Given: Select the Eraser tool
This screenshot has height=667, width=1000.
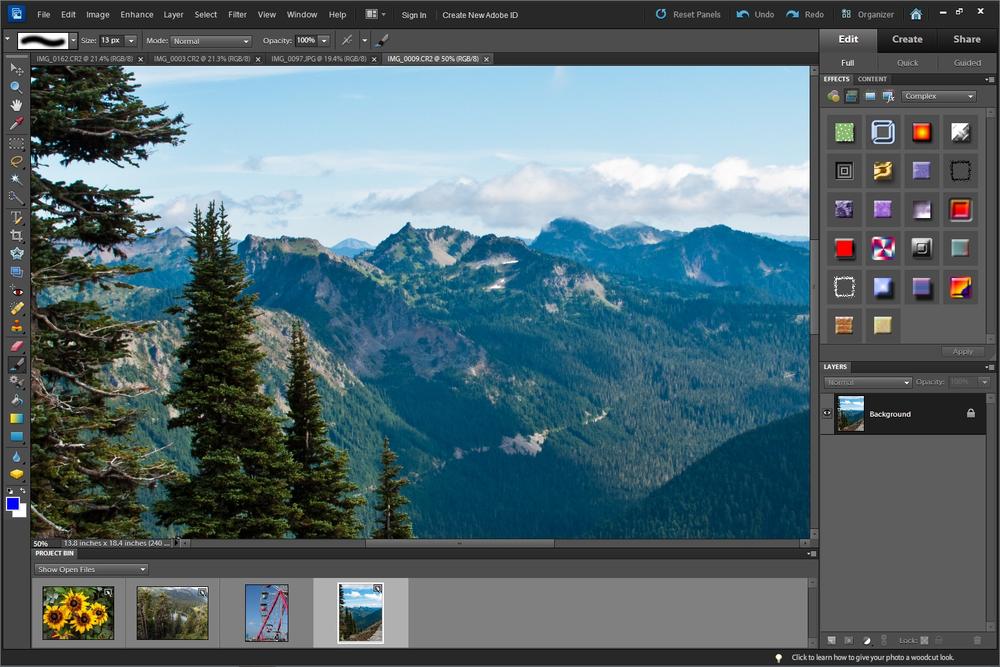Looking at the screenshot, I should [x=16, y=346].
